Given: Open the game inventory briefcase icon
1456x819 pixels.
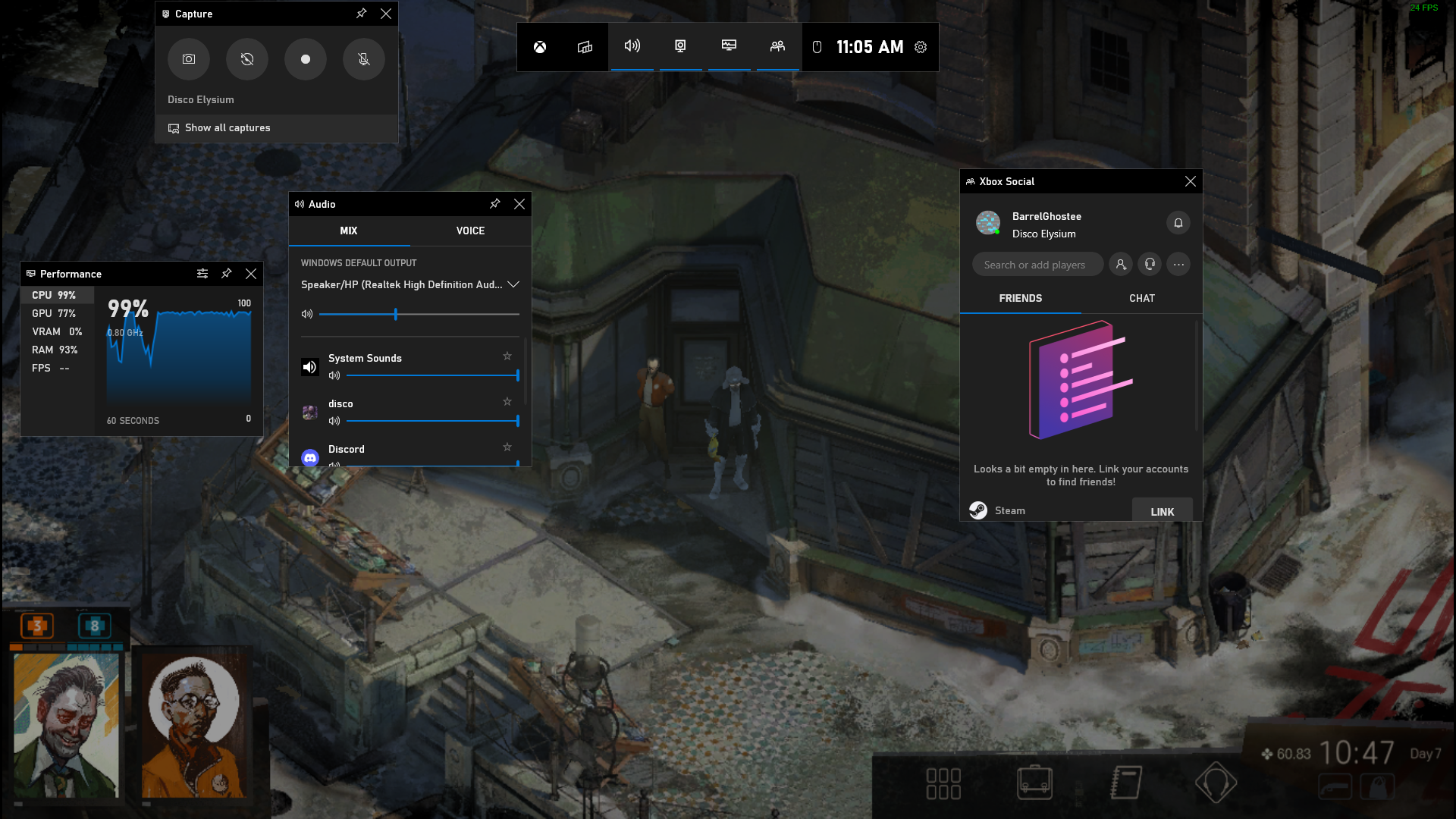Looking at the screenshot, I should [1034, 783].
